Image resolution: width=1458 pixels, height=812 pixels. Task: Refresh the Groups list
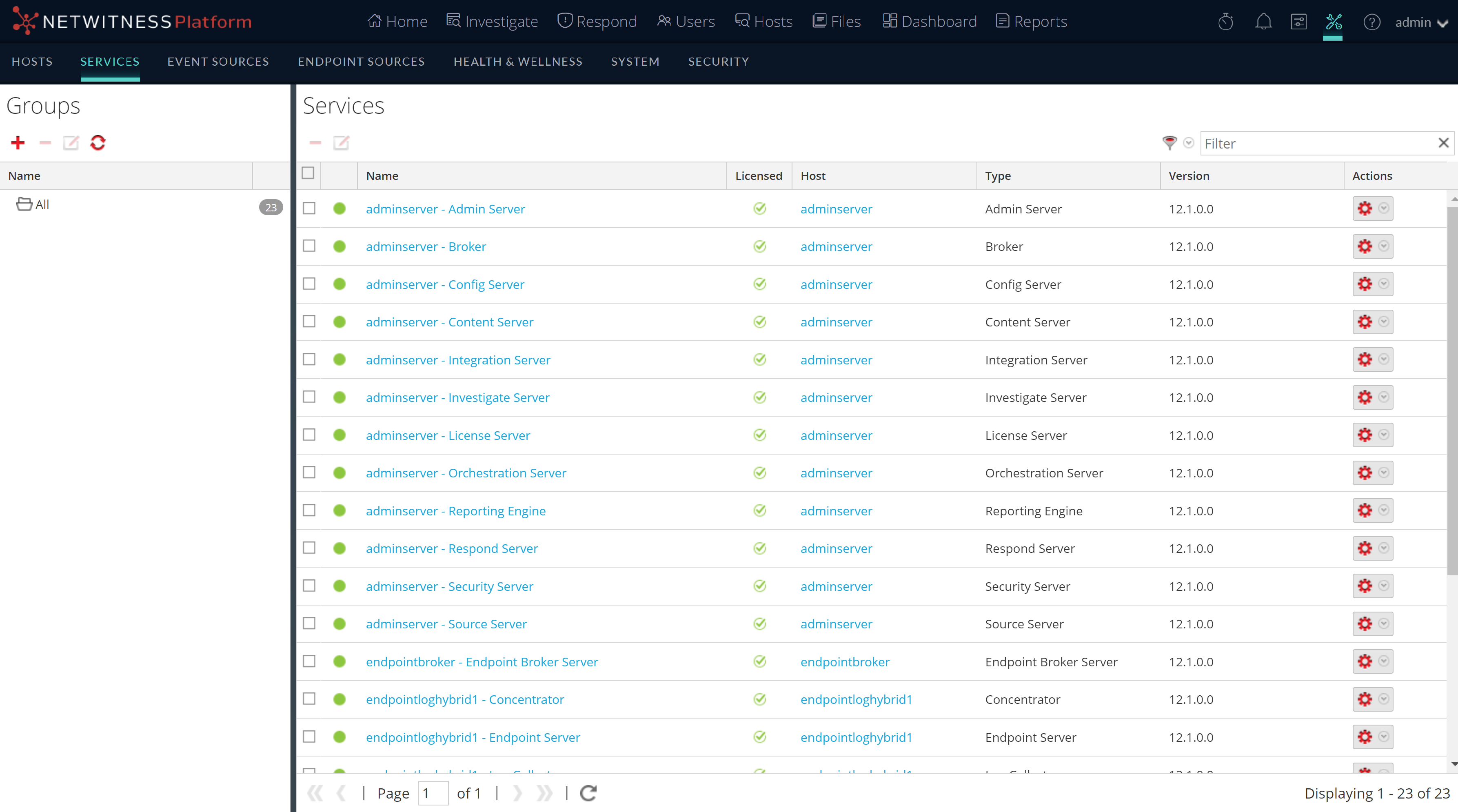pyautogui.click(x=98, y=142)
